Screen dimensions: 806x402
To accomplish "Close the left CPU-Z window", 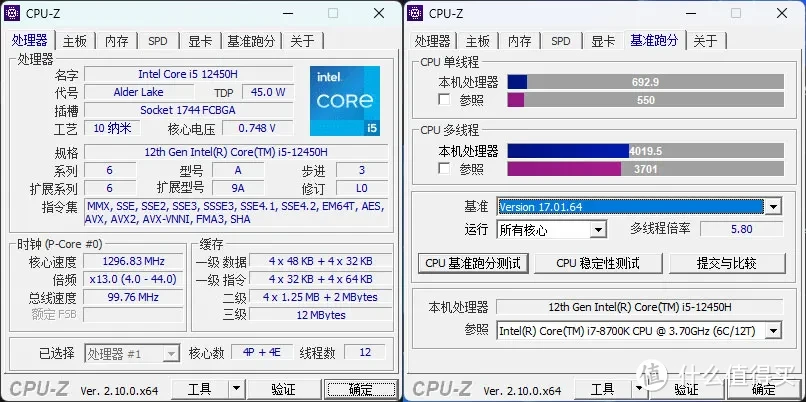I will click(x=379, y=13).
